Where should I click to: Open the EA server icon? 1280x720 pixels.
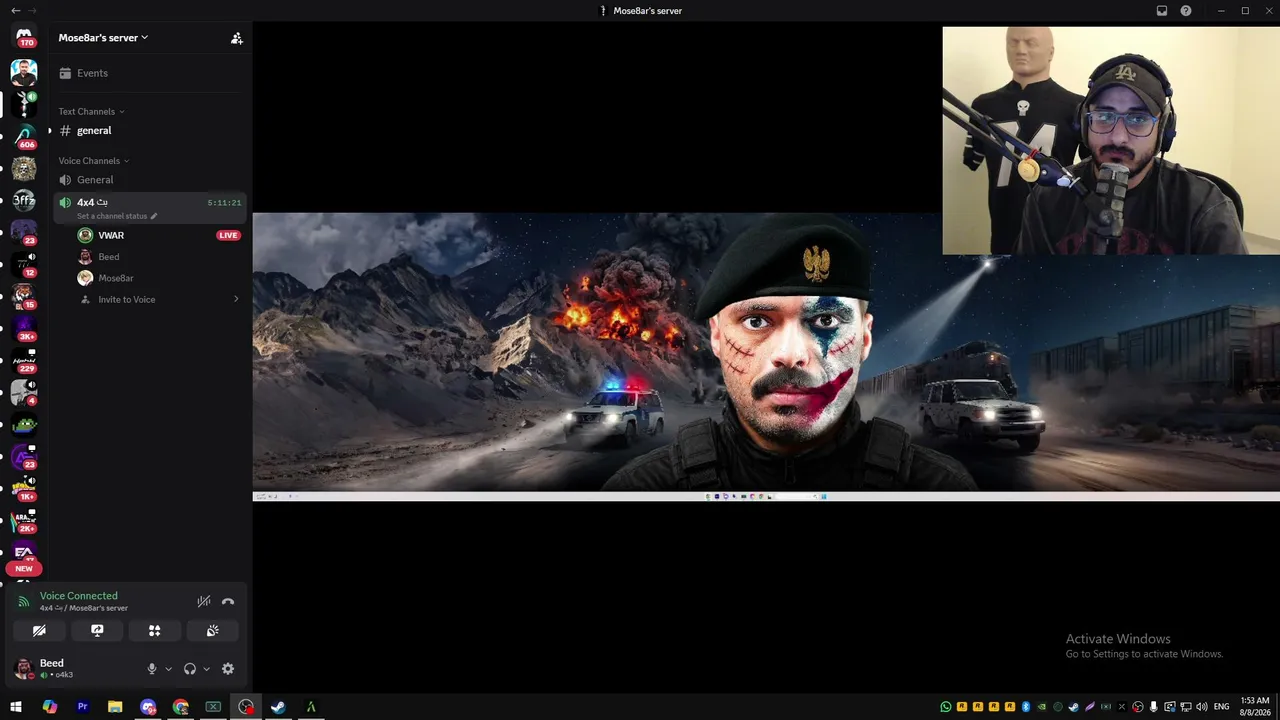(24, 553)
